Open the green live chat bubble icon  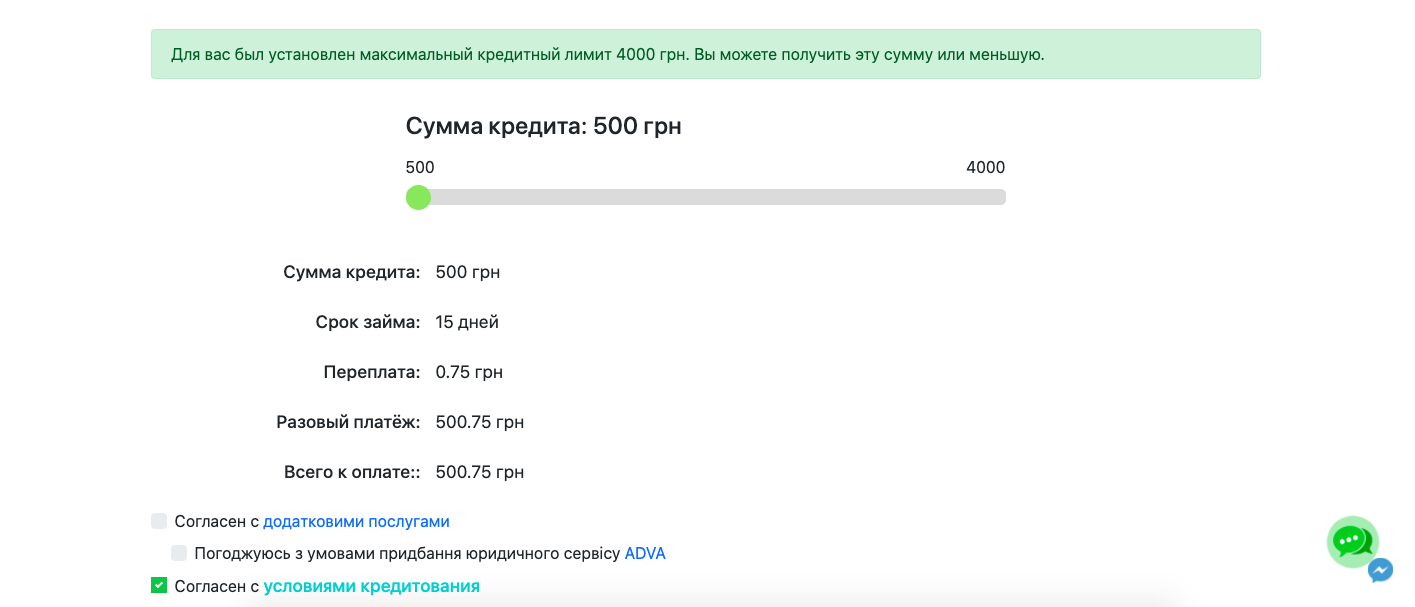[1352, 542]
